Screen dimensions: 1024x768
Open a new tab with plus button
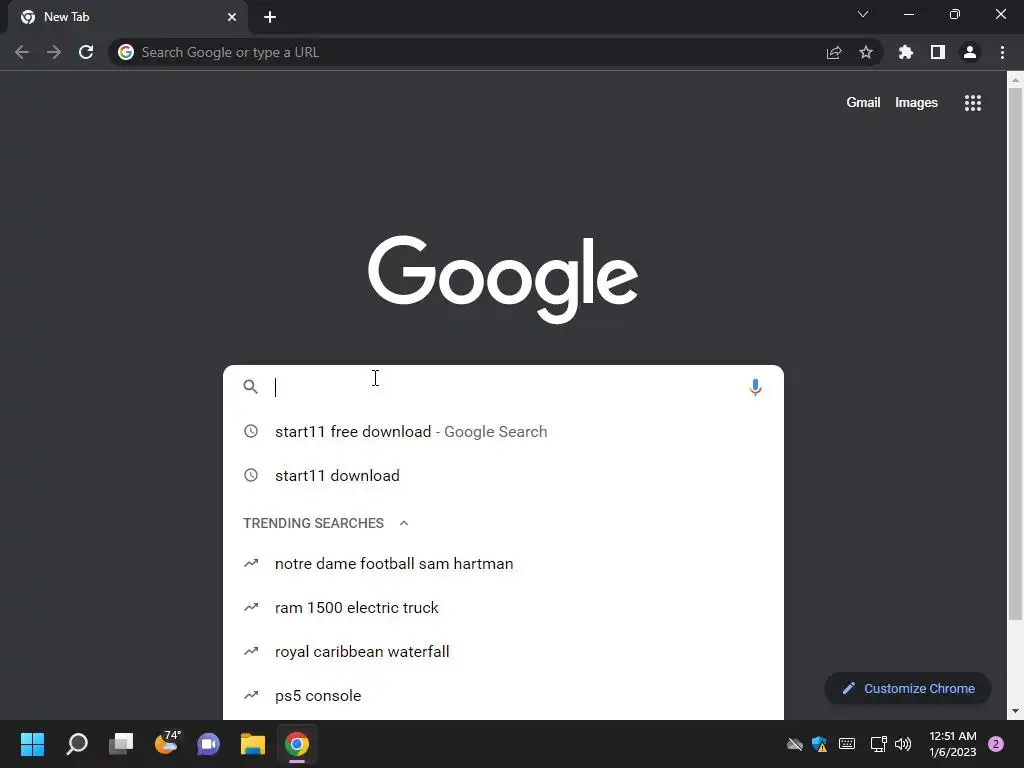tap(270, 17)
